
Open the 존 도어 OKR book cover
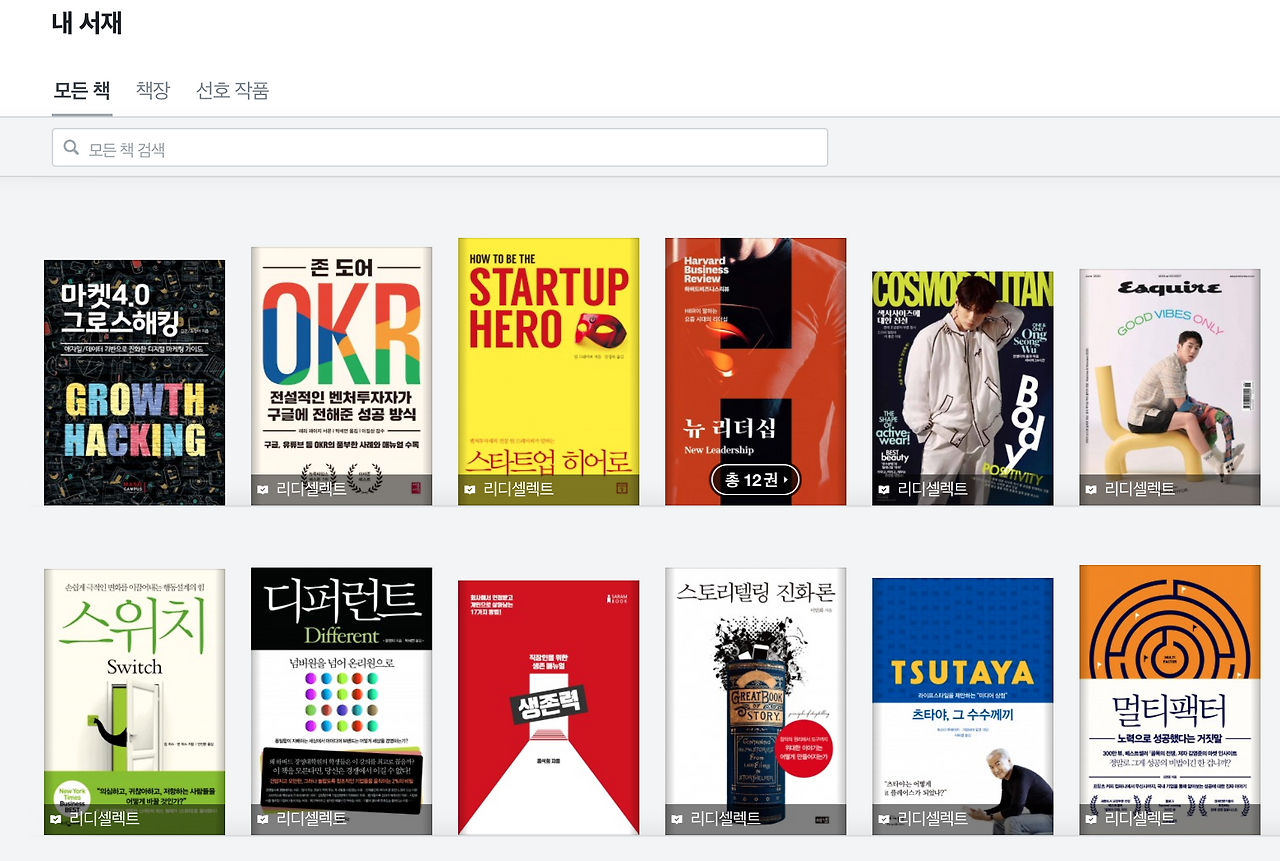point(342,377)
